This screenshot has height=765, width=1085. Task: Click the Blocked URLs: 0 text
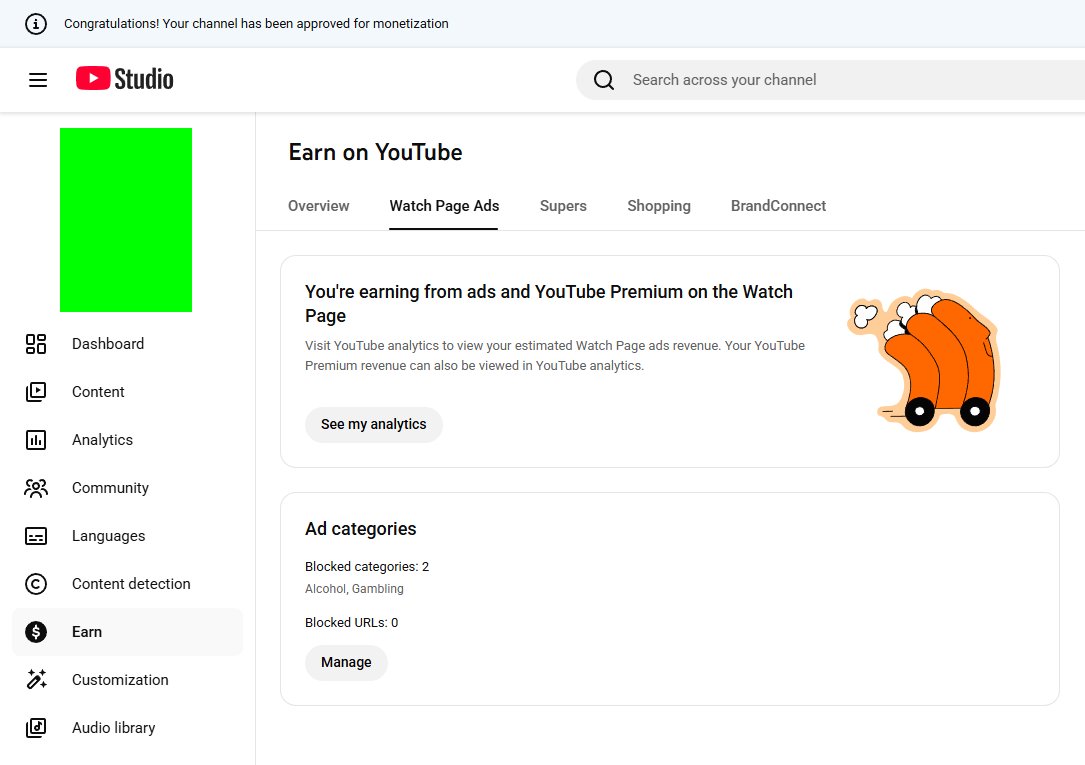352,623
